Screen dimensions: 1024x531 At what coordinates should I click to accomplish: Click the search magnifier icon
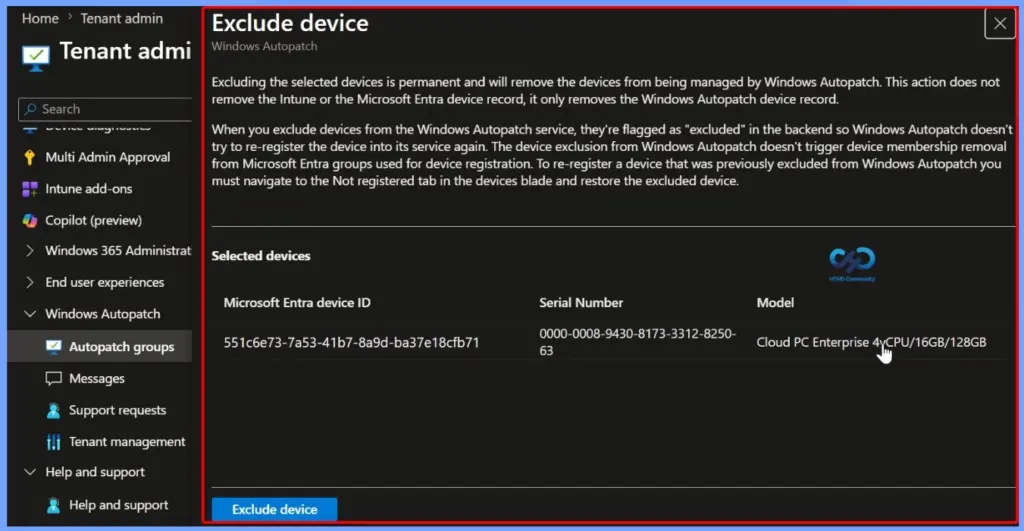coord(30,109)
